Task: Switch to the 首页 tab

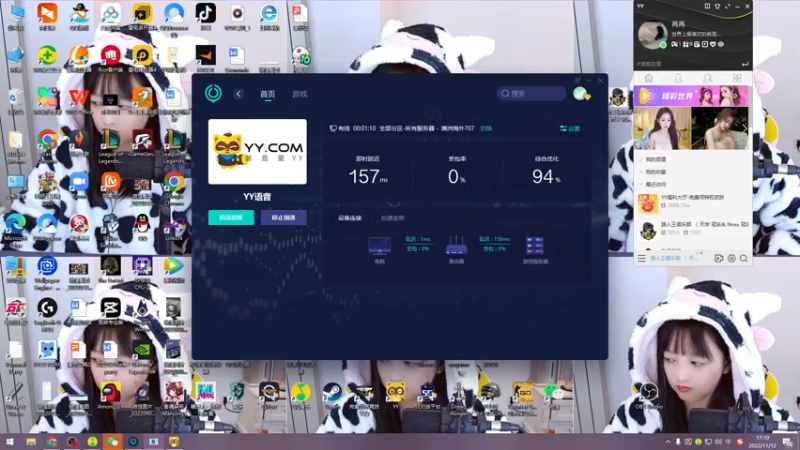Action: pyautogui.click(x=267, y=94)
